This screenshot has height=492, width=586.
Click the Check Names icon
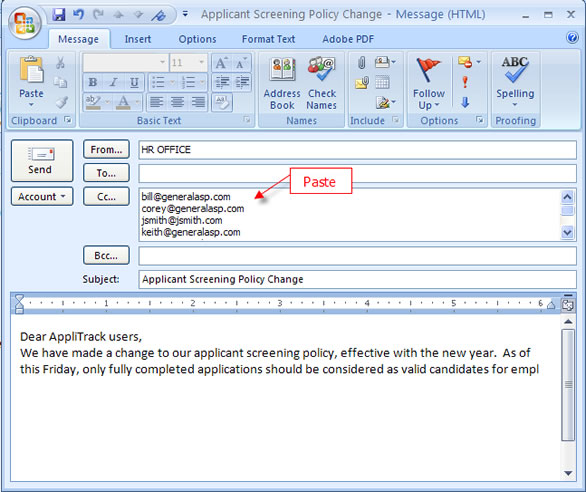(x=321, y=83)
